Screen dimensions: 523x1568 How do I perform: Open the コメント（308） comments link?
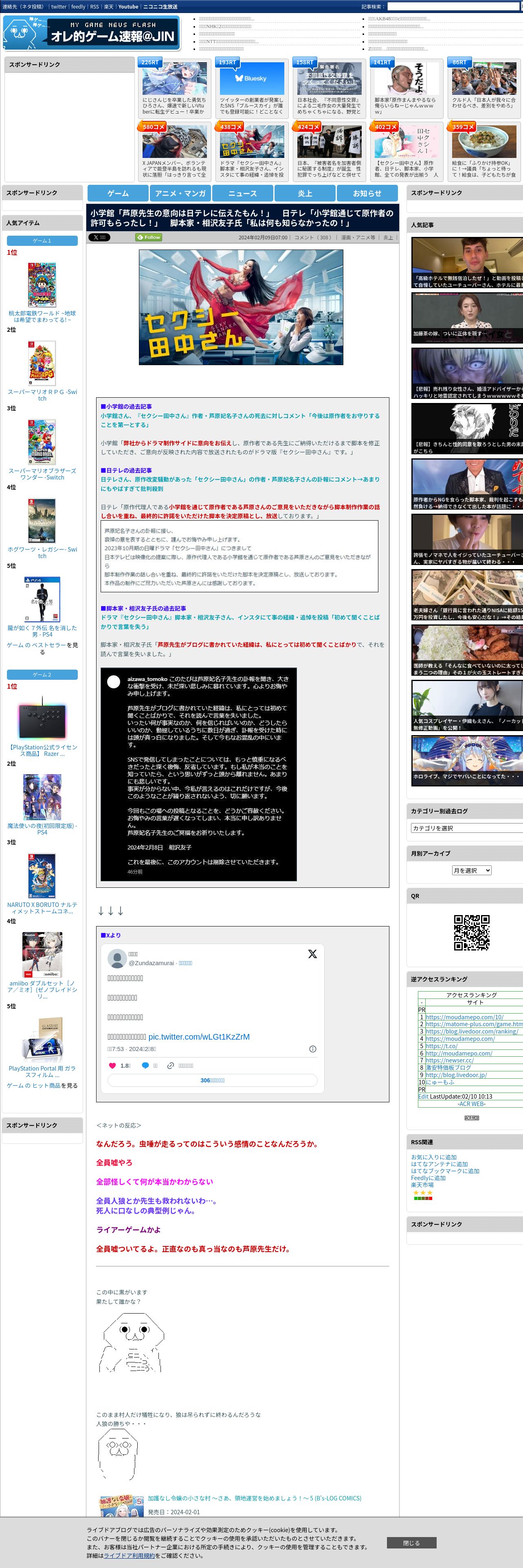313,237
